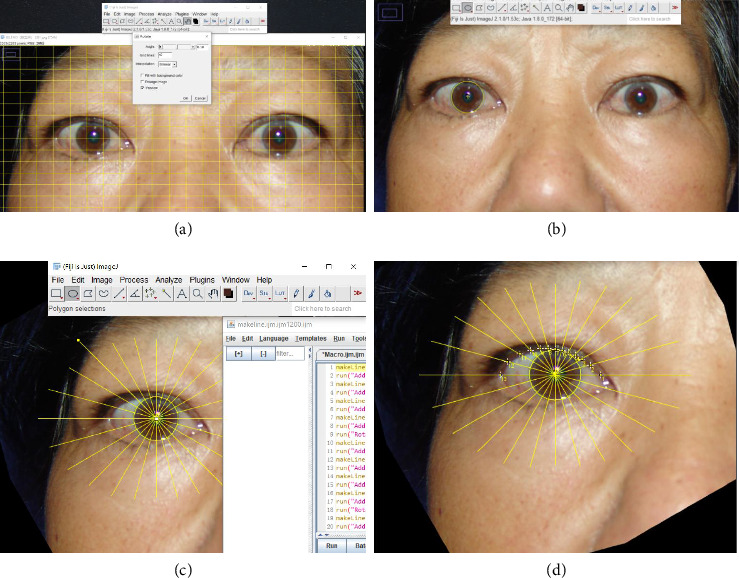Select Hand scrolling tool in panel (c)
The width and height of the screenshot is (739, 578).
pyautogui.click(x=213, y=294)
